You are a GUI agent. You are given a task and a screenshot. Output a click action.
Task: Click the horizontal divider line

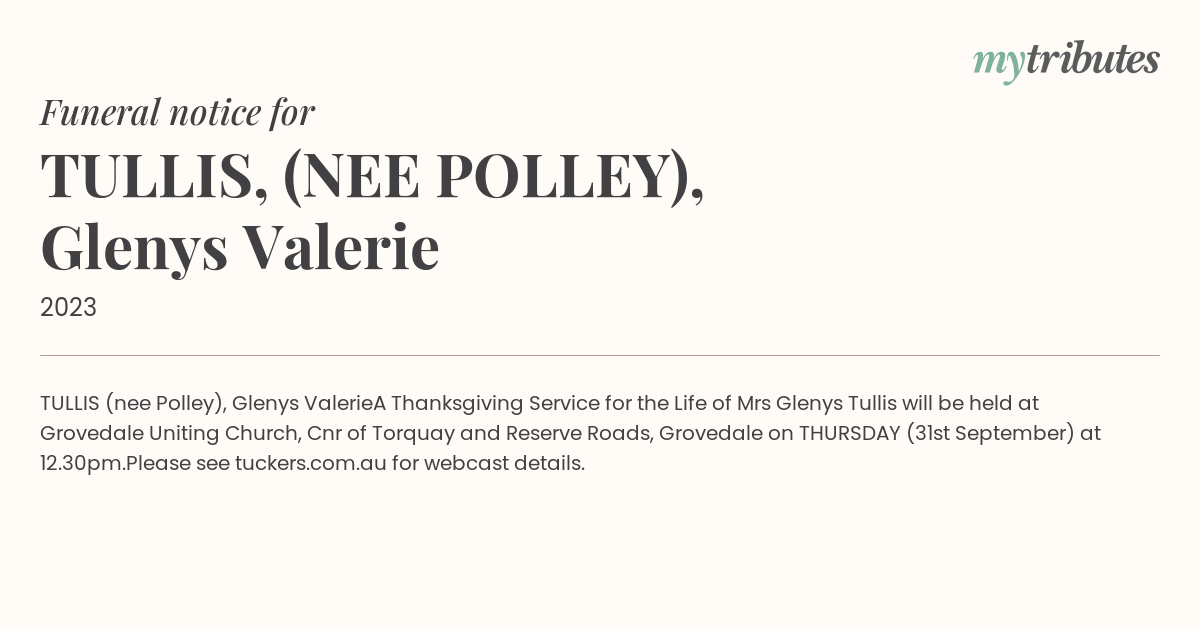[600, 355]
